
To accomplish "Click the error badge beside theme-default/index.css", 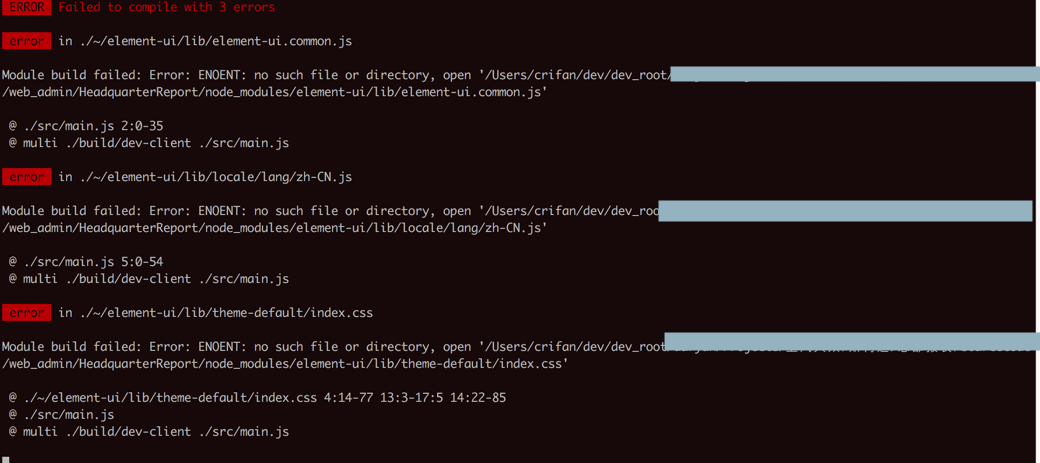I will (26, 313).
